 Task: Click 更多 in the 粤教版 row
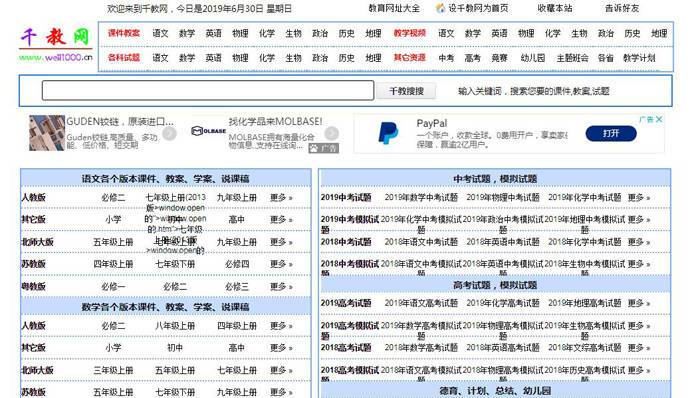281,287
